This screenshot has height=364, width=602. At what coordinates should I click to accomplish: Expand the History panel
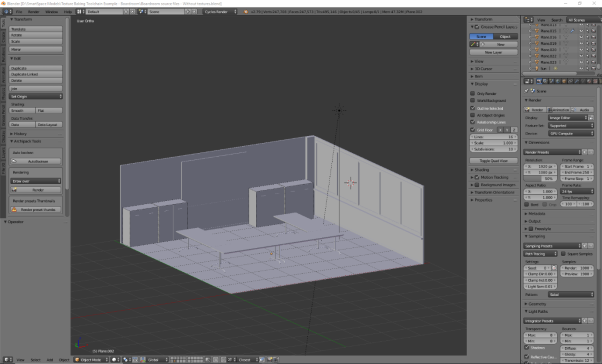click(20, 134)
